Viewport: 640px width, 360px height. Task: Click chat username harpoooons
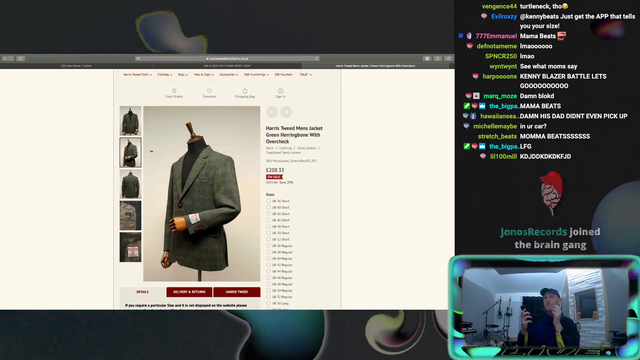pyautogui.click(x=500, y=76)
